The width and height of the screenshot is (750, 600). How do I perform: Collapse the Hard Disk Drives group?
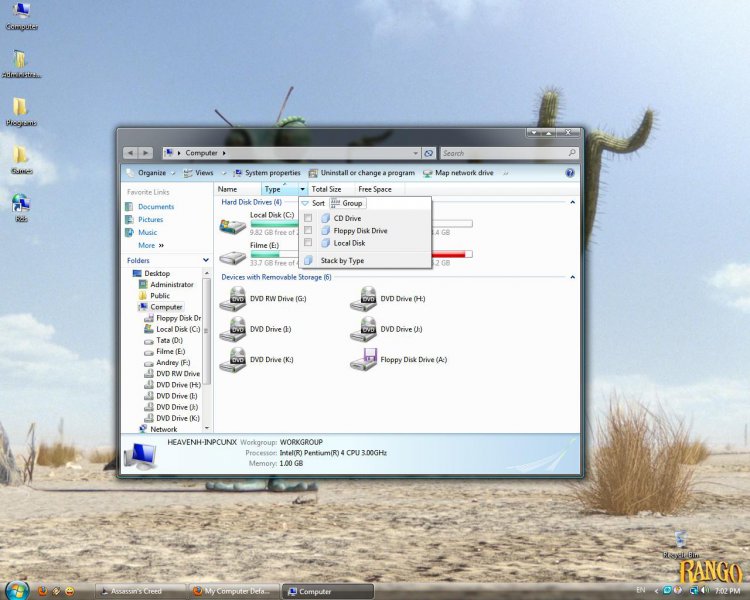coord(573,202)
